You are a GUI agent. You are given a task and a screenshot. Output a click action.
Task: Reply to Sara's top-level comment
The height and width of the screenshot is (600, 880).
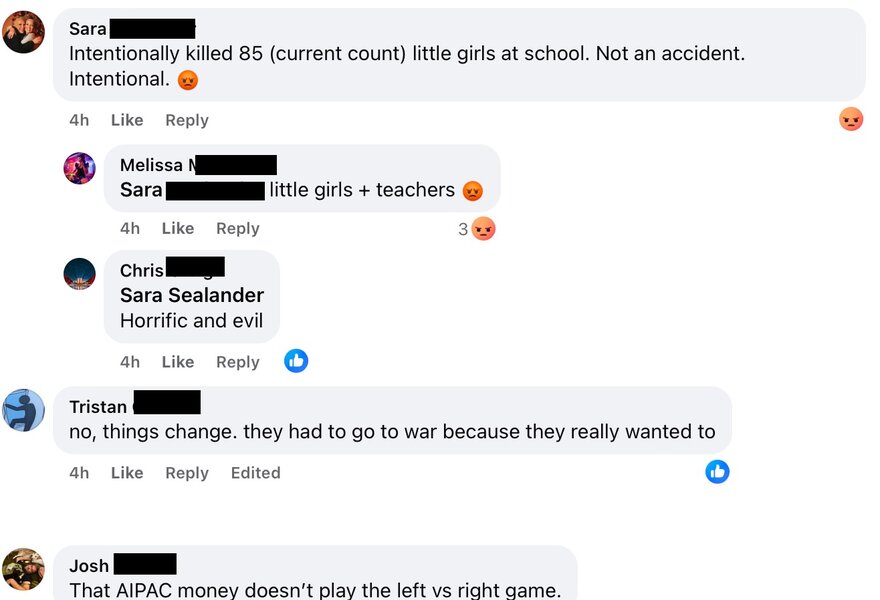187,120
